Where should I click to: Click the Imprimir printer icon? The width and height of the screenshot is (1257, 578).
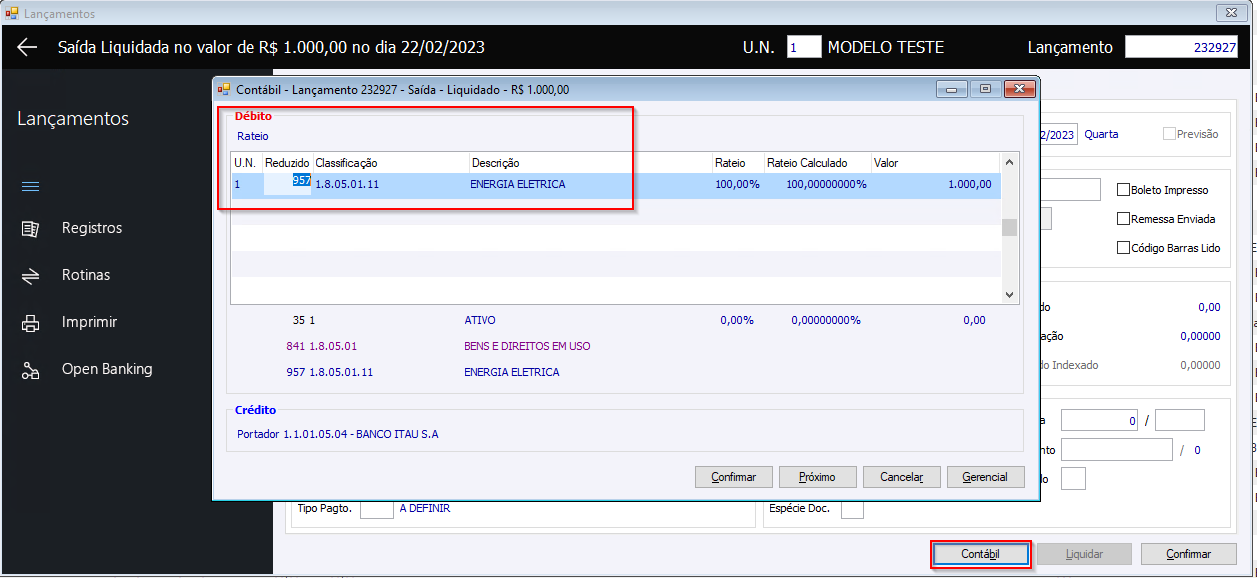coord(30,323)
